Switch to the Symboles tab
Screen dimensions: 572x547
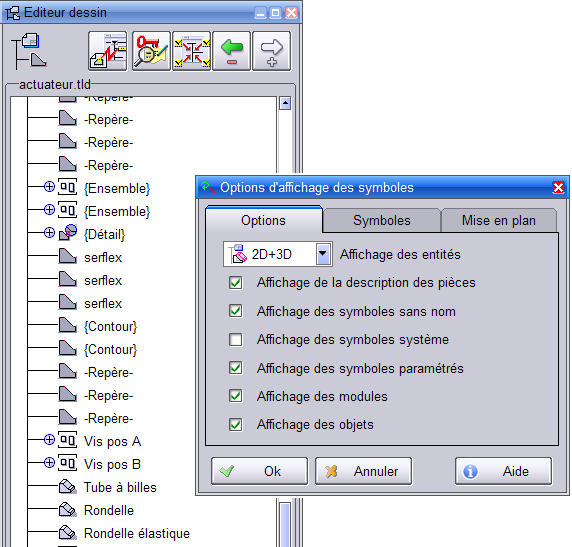tap(382, 220)
